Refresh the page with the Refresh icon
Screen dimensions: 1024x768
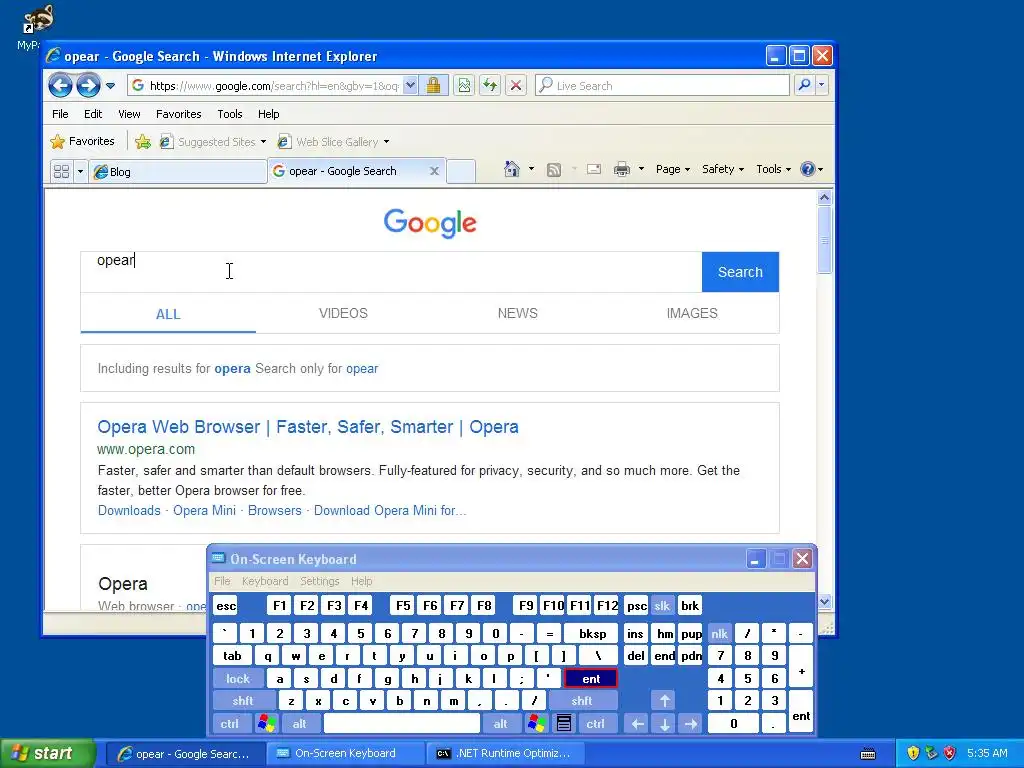coord(490,86)
